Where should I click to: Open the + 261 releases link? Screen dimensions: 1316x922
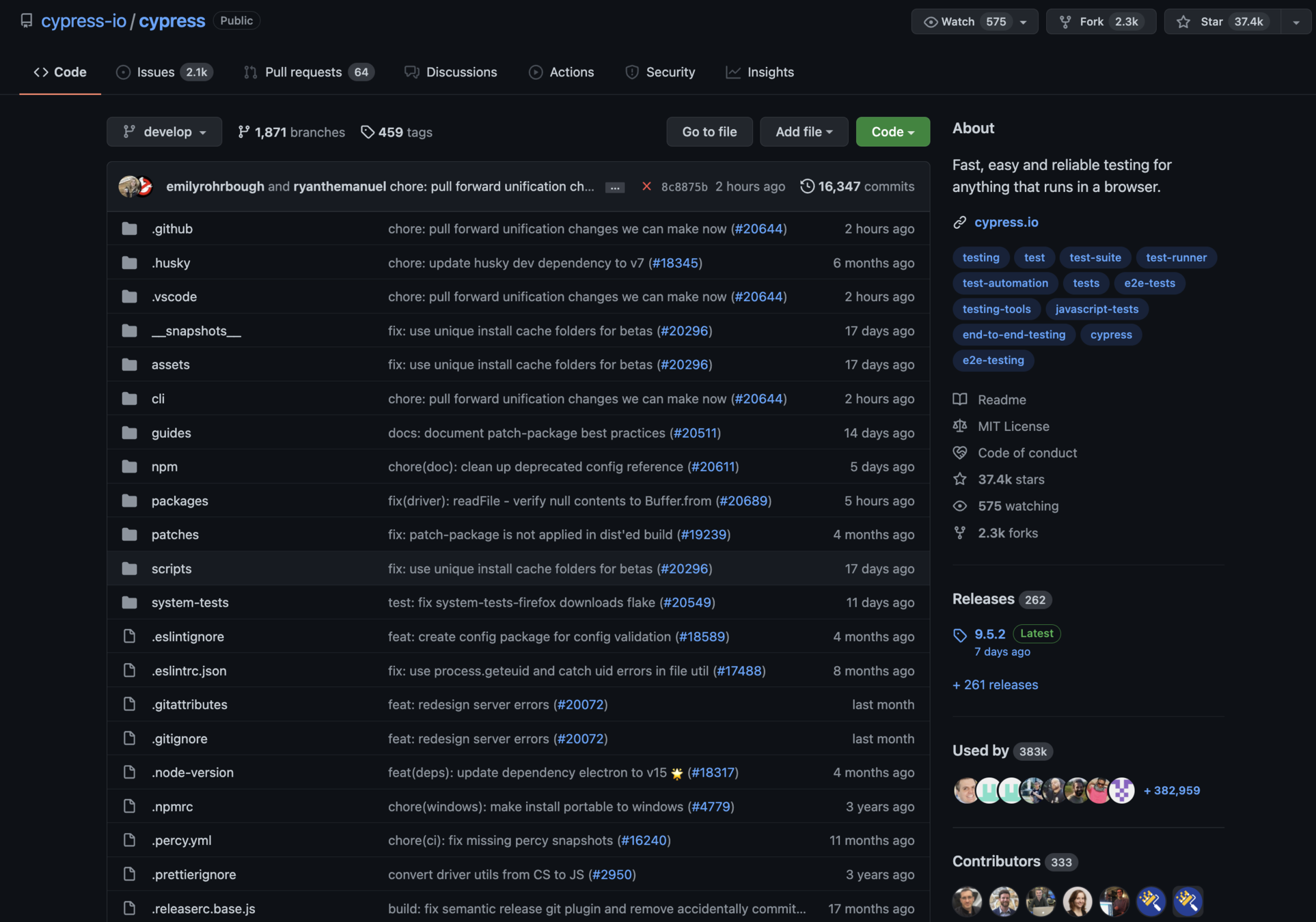[x=995, y=684]
